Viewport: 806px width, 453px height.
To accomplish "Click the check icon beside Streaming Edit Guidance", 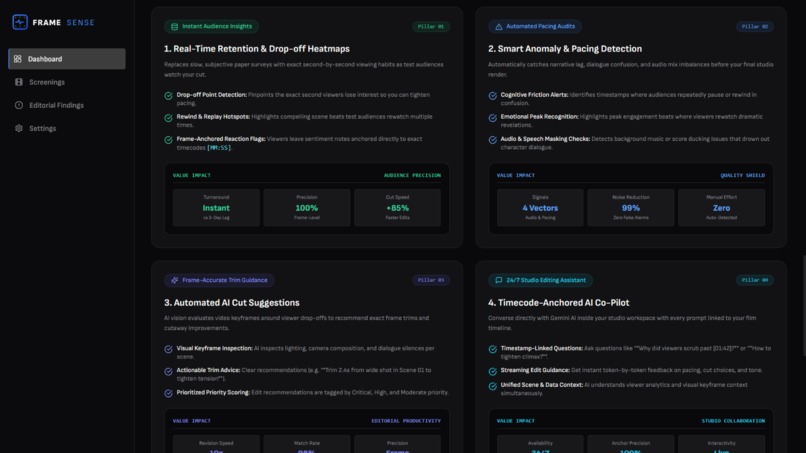I will [492, 371].
